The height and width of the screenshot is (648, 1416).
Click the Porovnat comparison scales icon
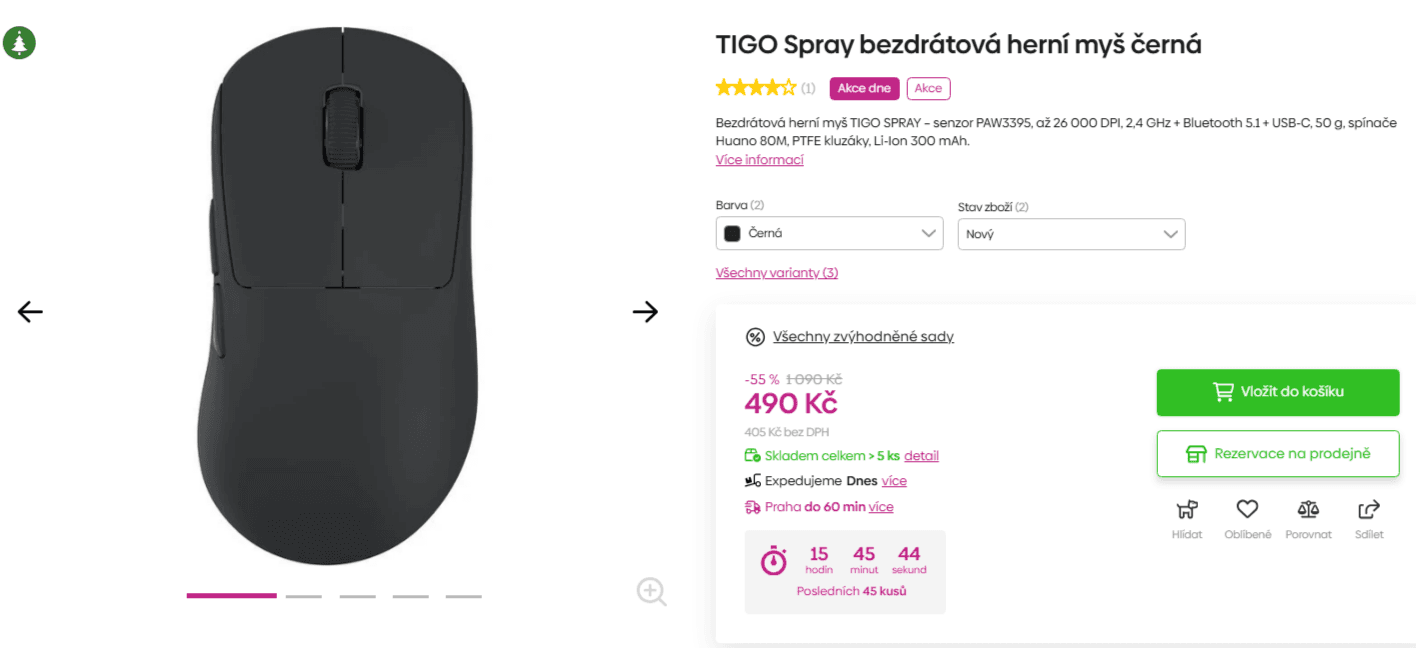[1308, 511]
